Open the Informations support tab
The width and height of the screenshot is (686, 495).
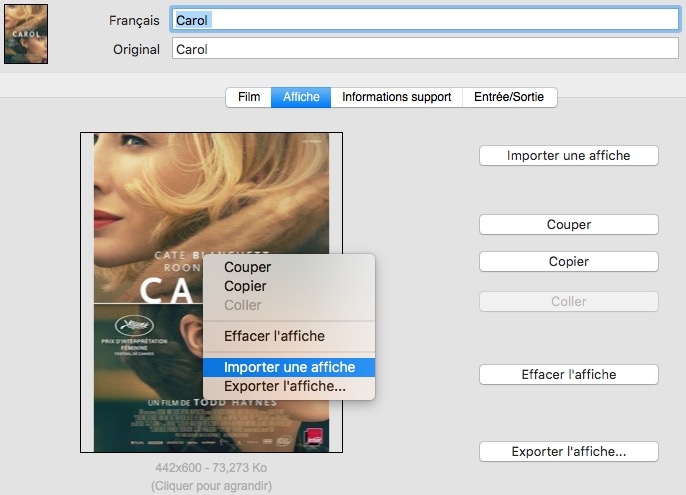397,97
